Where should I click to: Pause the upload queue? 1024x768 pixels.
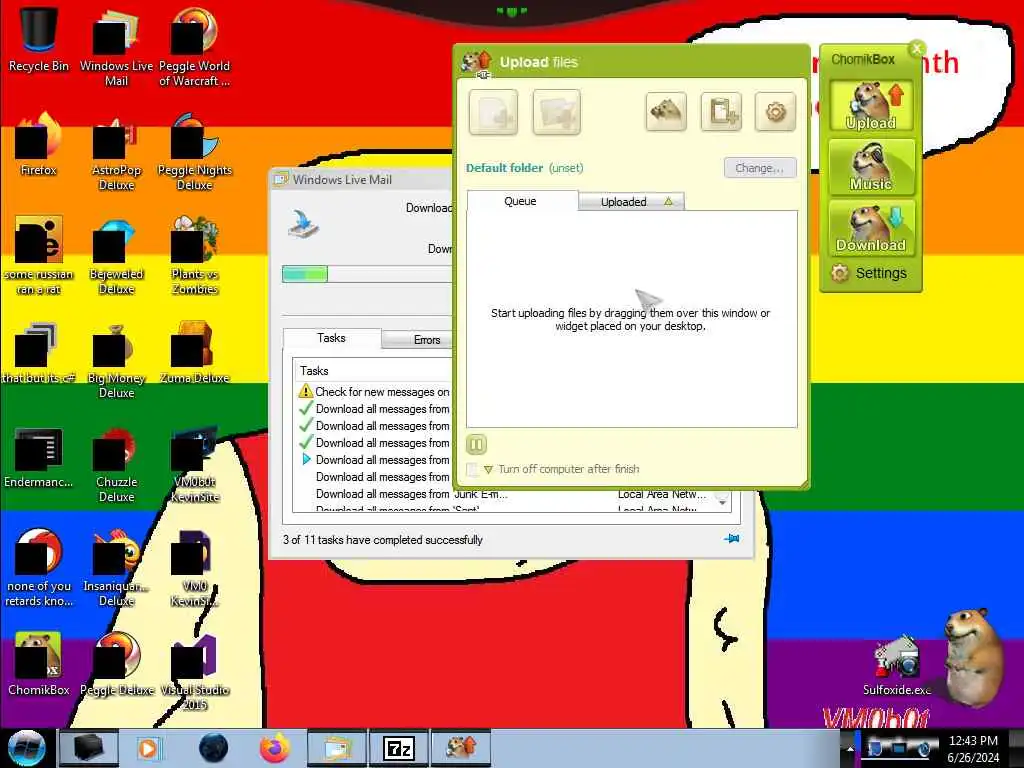click(476, 445)
